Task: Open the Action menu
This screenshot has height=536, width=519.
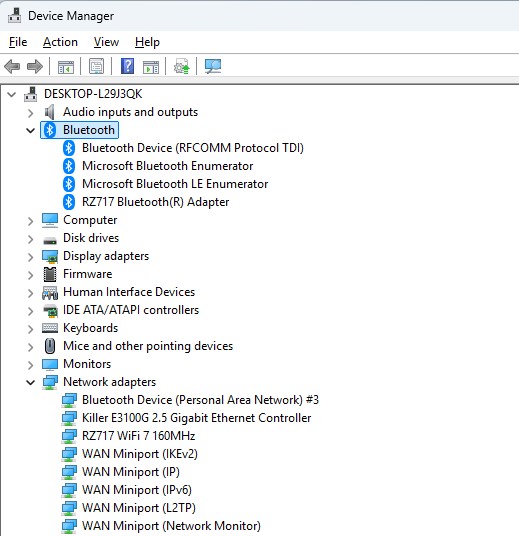Action: click(60, 42)
